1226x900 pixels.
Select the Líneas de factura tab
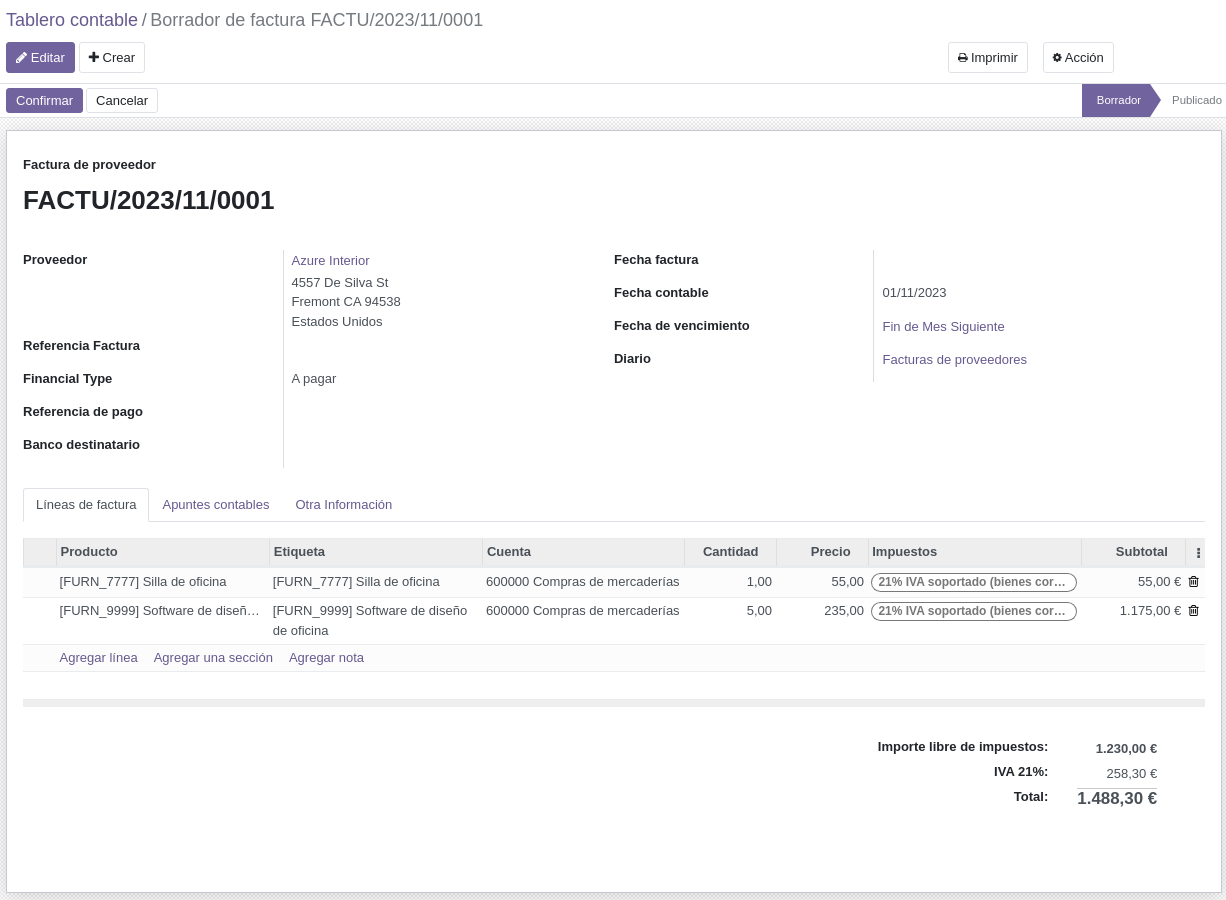pyautogui.click(x=86, y=505)
